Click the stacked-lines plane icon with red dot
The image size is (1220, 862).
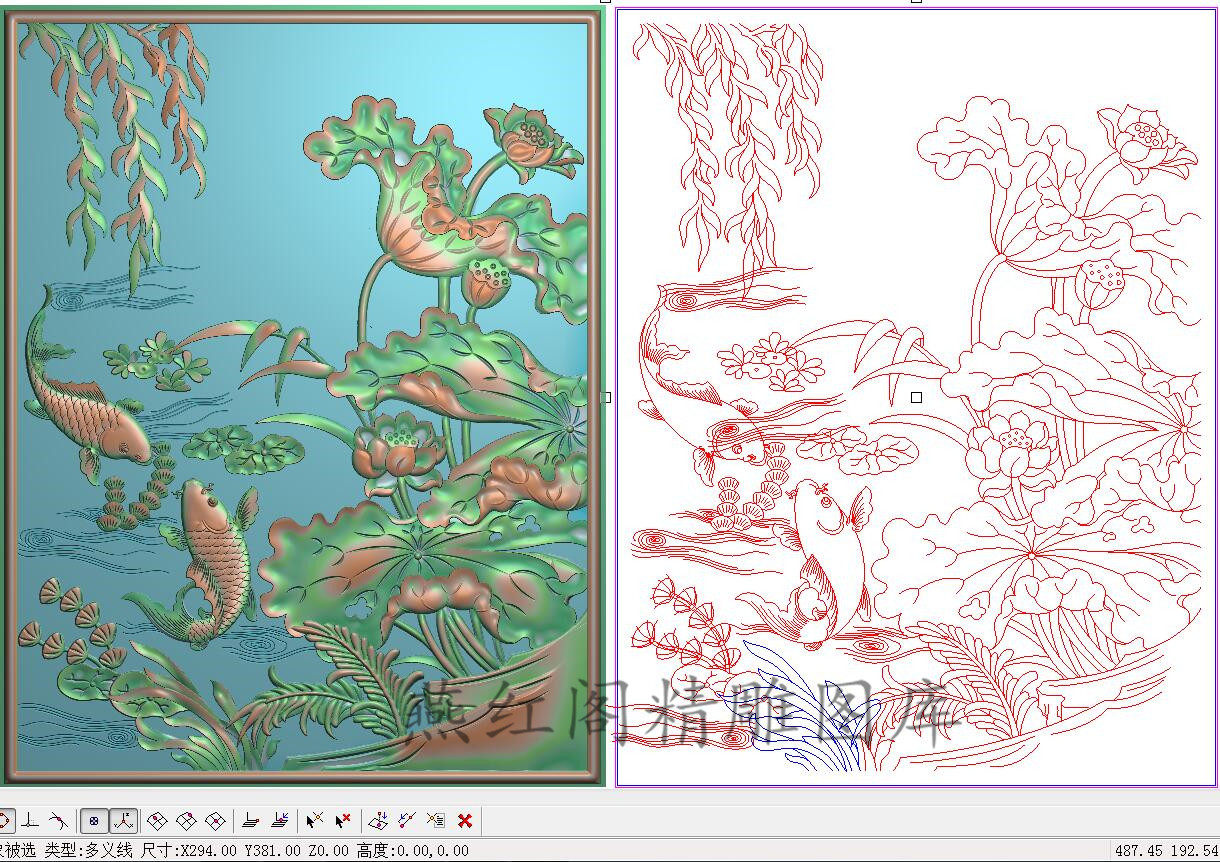coord(251,821)
